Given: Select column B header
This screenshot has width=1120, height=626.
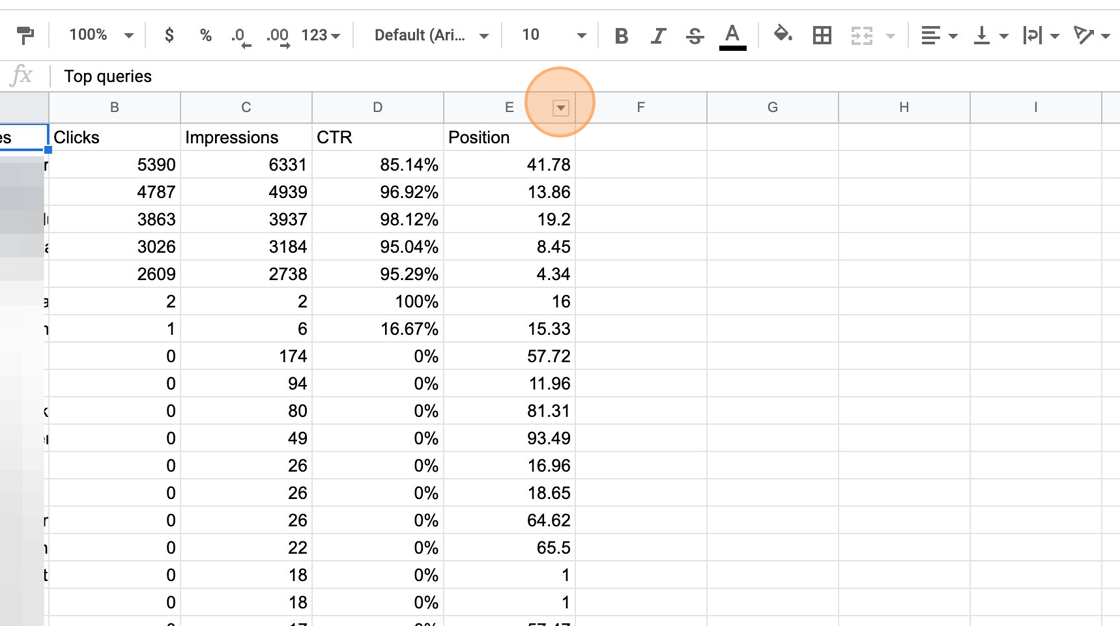Looking at the screenshot, I should pos(114,107).
